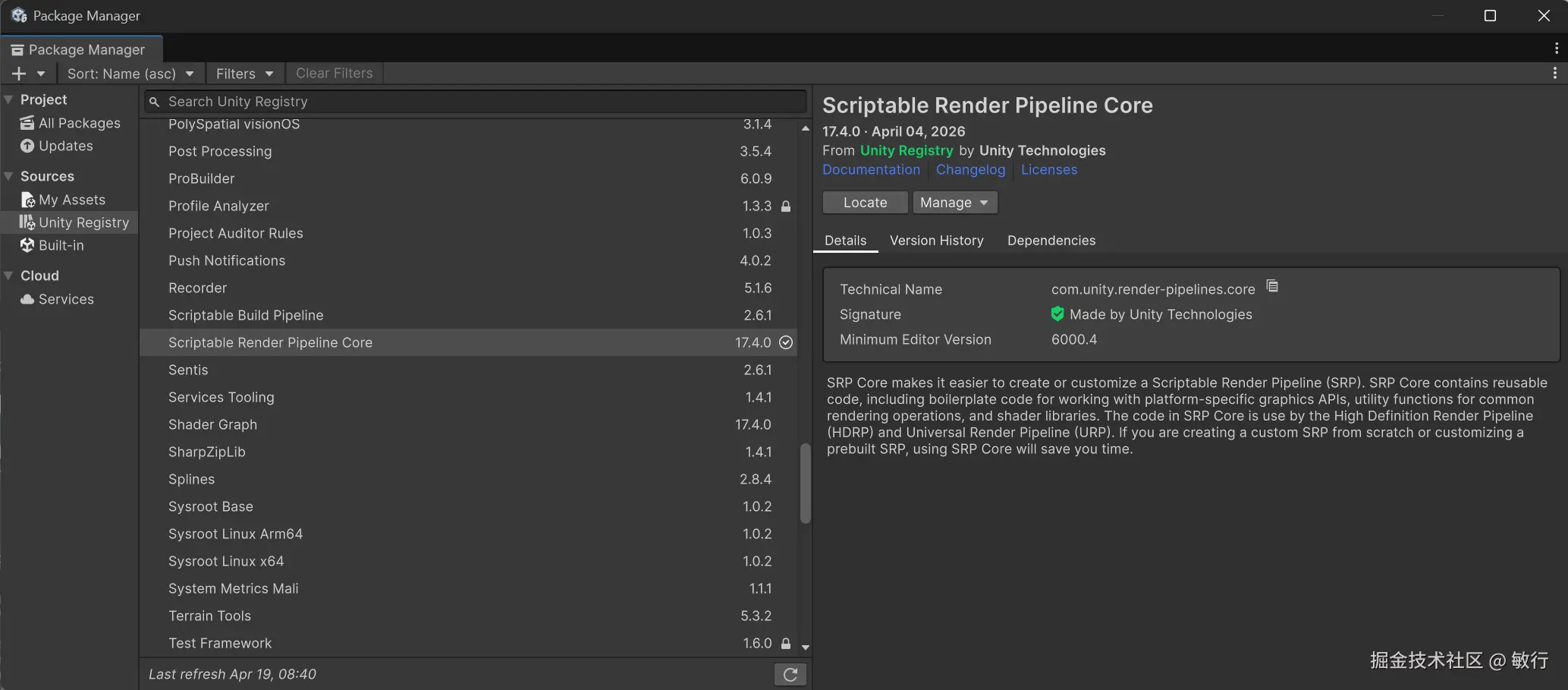Image resolution: width=1568 pixels, height=690 pixels.
Task: Collapse the Sources section triangle
Action: (x=9, y=176)
